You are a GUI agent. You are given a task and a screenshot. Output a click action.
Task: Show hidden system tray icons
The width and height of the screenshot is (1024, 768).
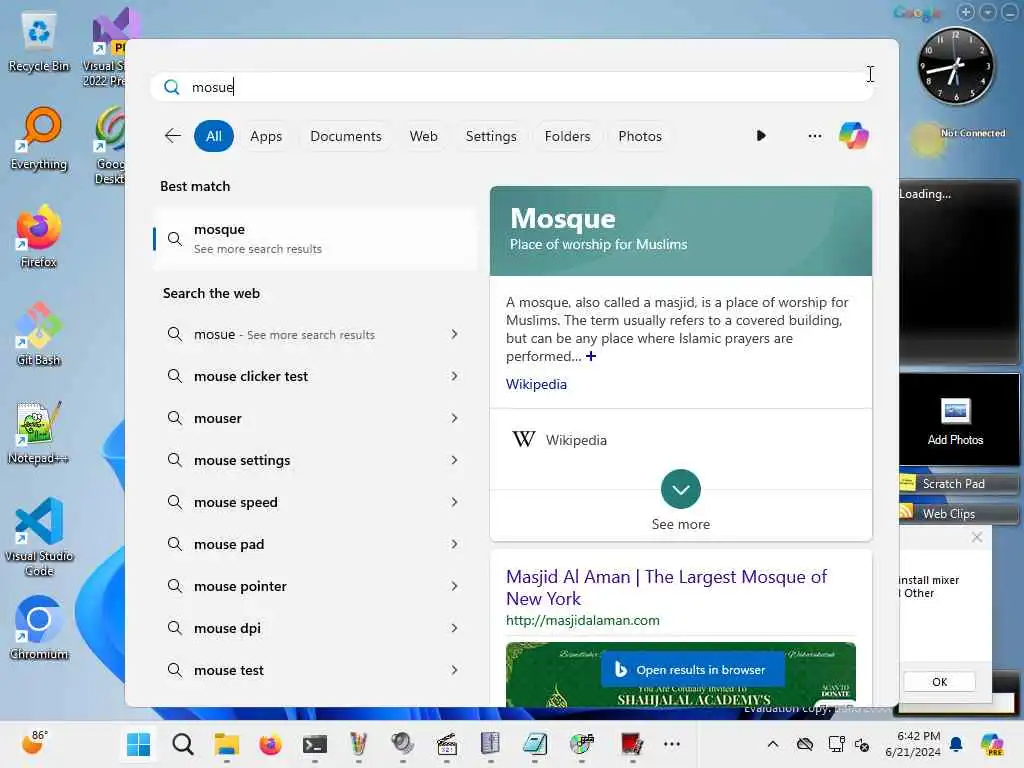click(773, 744)
